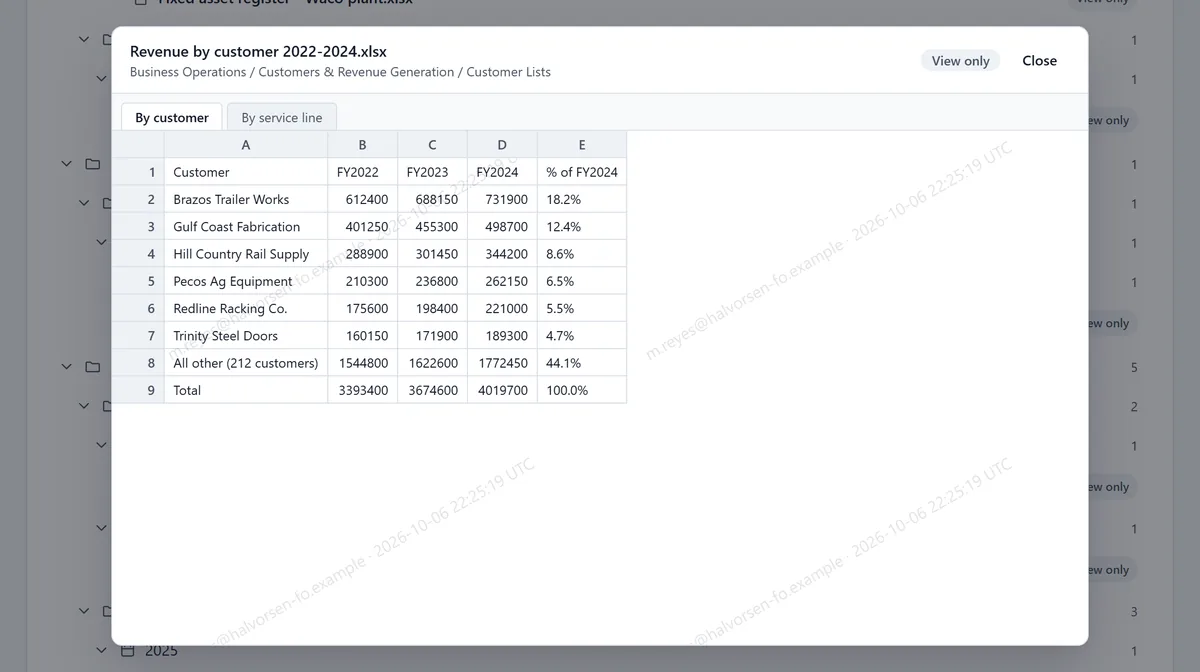This screenshot has height=672, width=1200.
Task: Select the By customer sheet tab
Action: 172,117
